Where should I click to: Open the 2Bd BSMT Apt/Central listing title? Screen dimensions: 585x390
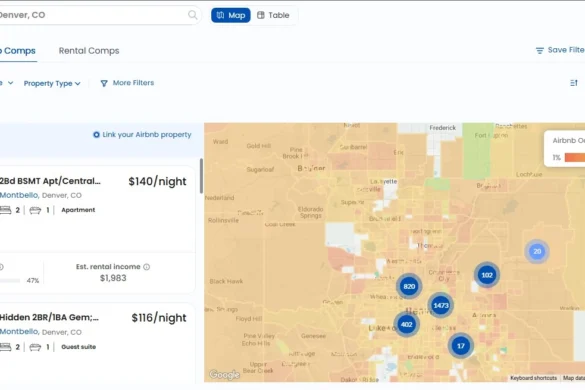pyautogui.click(x=50, y=181)
